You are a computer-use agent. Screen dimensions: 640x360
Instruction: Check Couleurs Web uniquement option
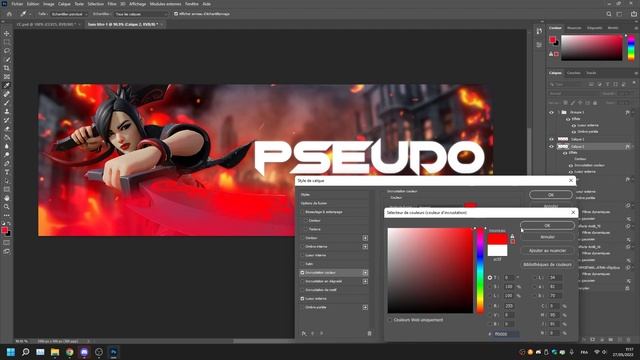(x=390, y=320)
